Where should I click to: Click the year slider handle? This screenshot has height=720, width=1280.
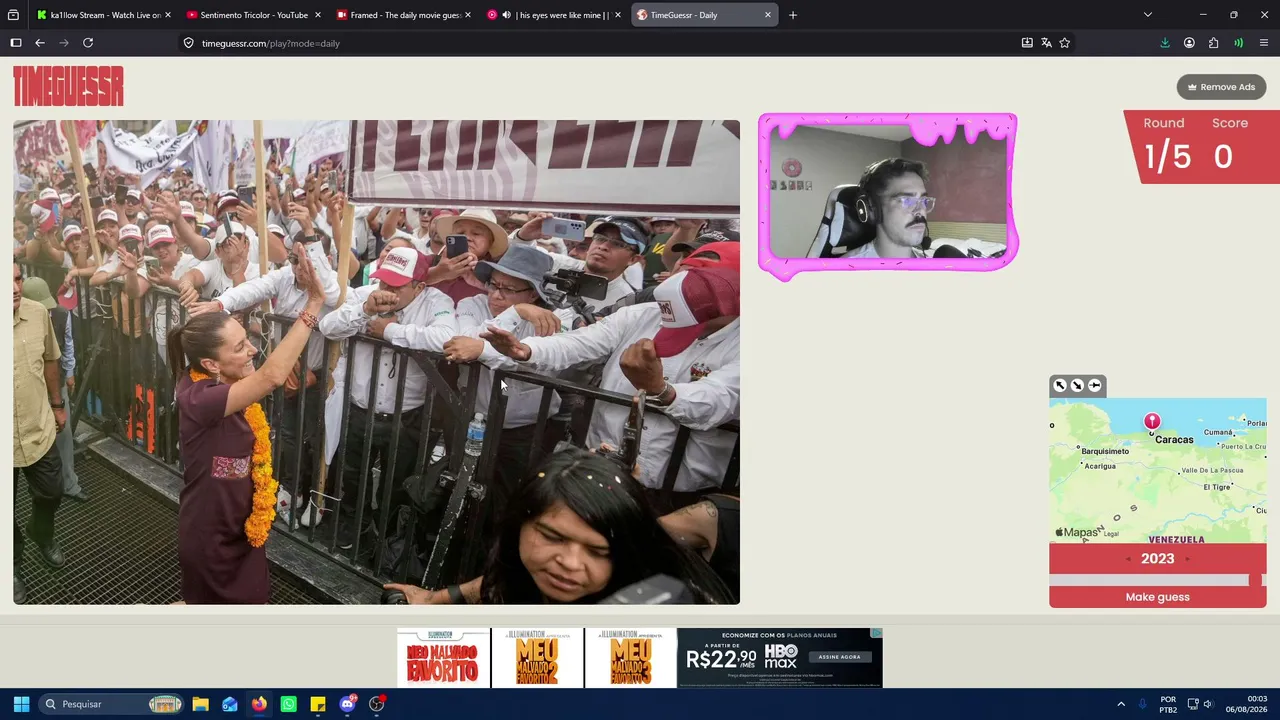click(x=1255, y=580)
